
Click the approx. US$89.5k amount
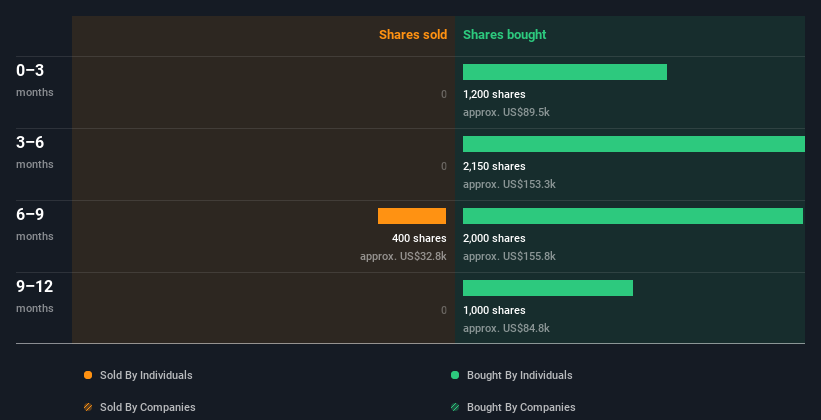point(506,112)
